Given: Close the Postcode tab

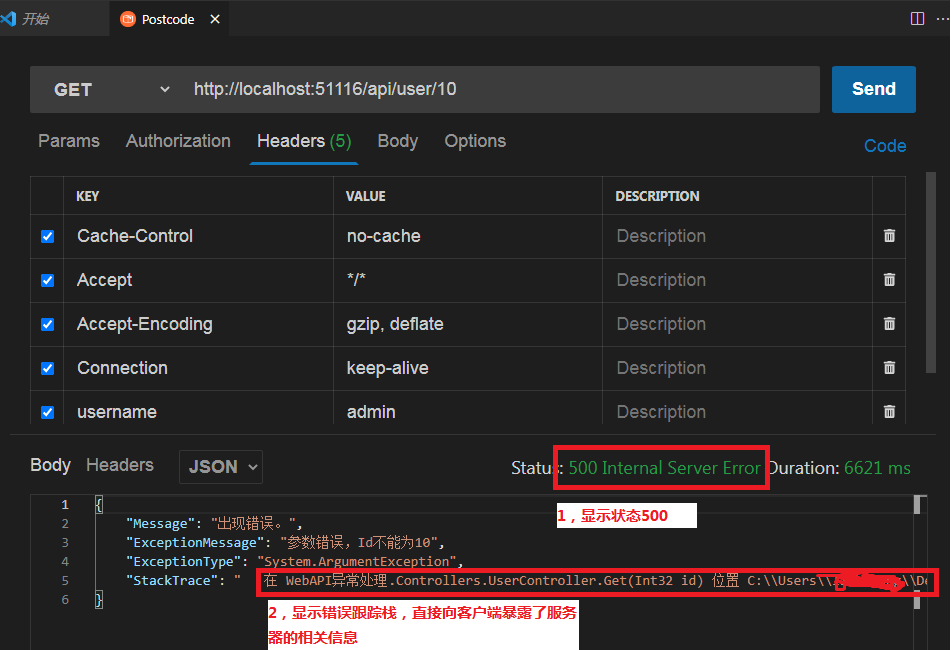Looking at the screenshot, I should [x=215, y=19].
